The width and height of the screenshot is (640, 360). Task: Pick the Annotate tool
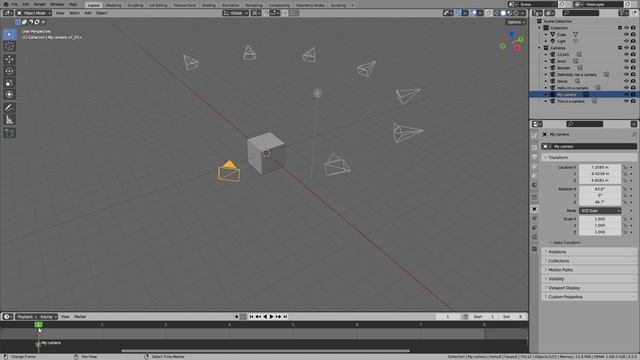(x=9, y=108)
